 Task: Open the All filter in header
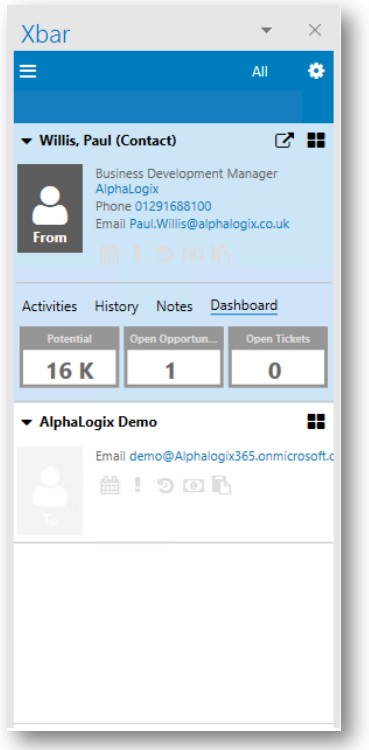[260, 72]
